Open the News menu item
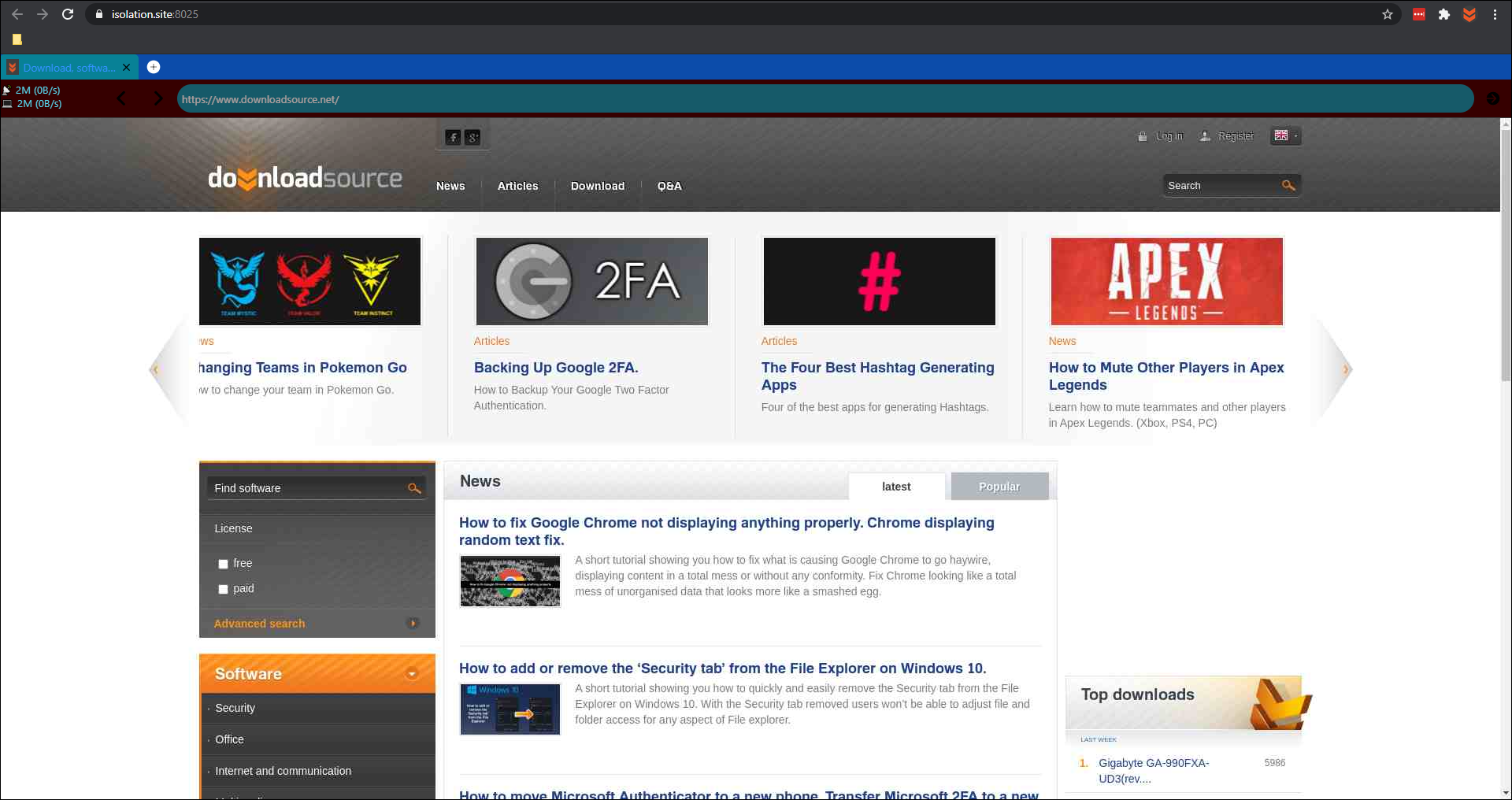1512x800 pixels. click(450, 186)
